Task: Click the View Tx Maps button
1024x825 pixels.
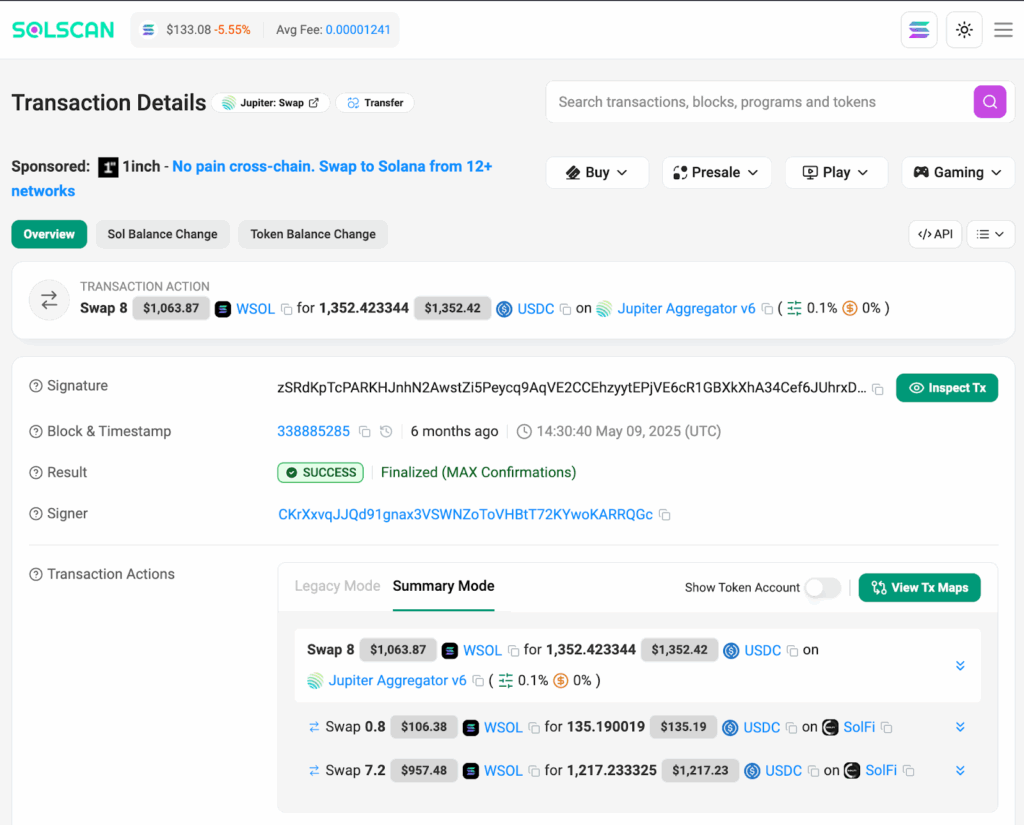Action: click(919, 588)
